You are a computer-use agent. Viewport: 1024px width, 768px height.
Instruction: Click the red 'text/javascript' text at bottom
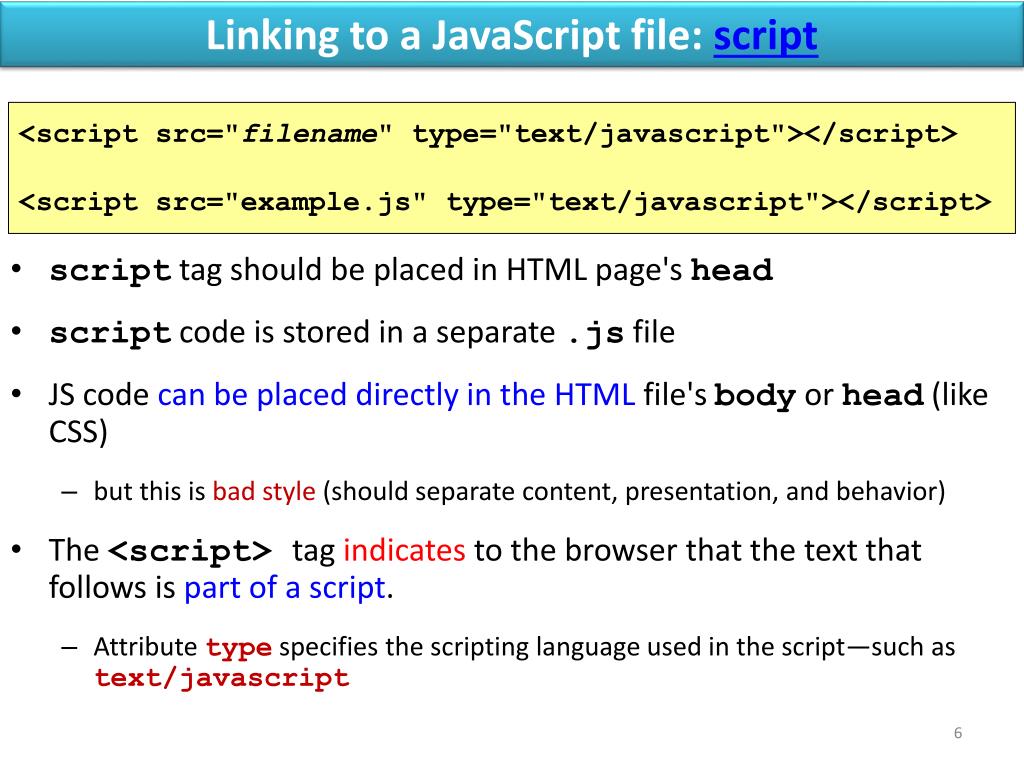[x=222, y=678]
